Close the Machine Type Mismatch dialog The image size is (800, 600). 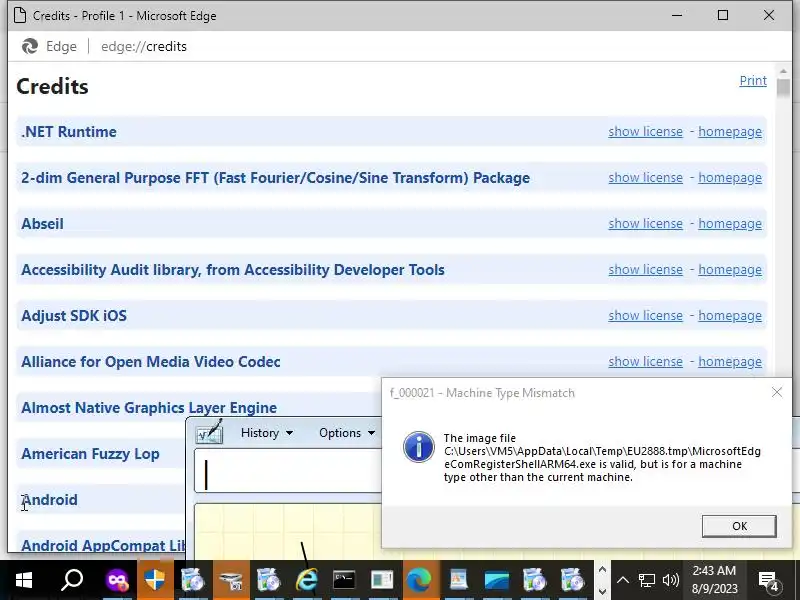tap(777, 392)
